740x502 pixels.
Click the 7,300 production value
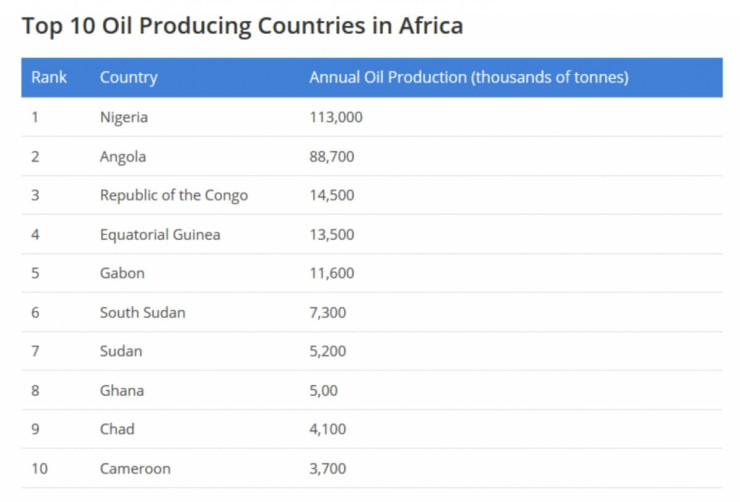coord(328,312)
